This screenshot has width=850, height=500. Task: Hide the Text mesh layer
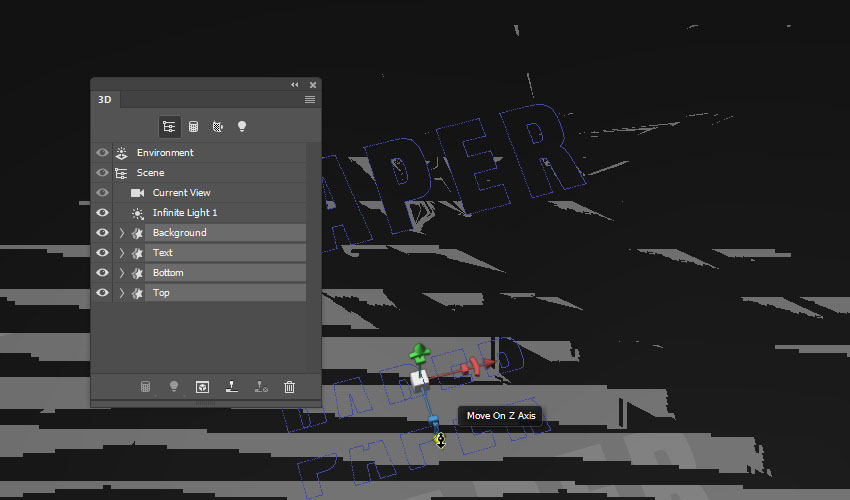pyautogui.click(x=102, y=253)
